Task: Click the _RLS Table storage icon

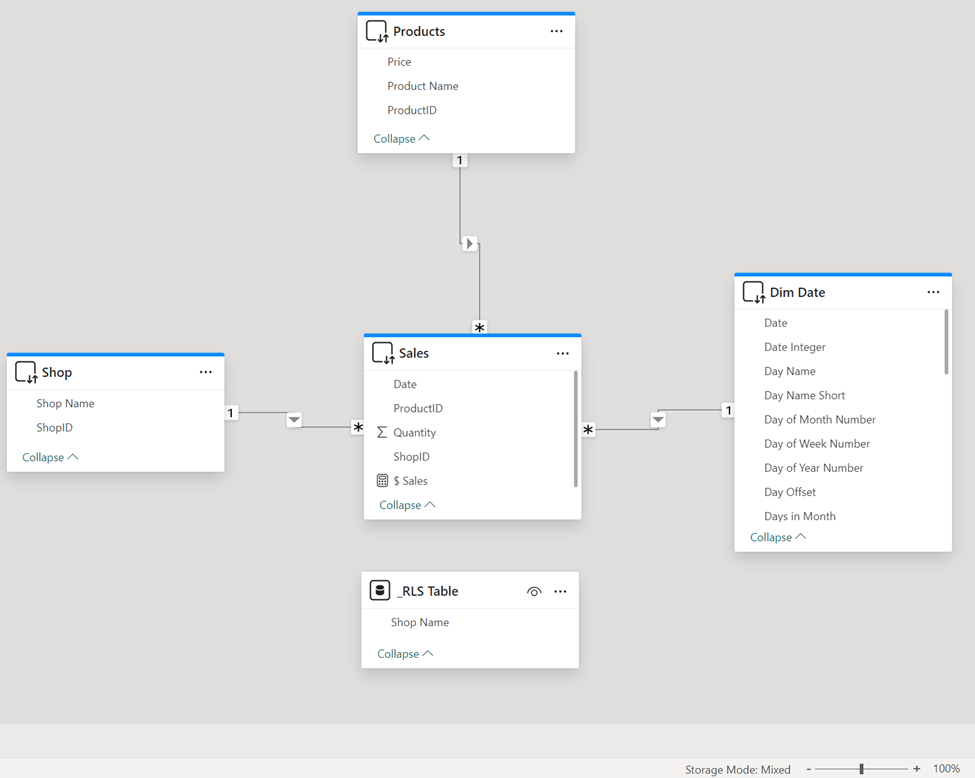Action: tap(380, 591)
